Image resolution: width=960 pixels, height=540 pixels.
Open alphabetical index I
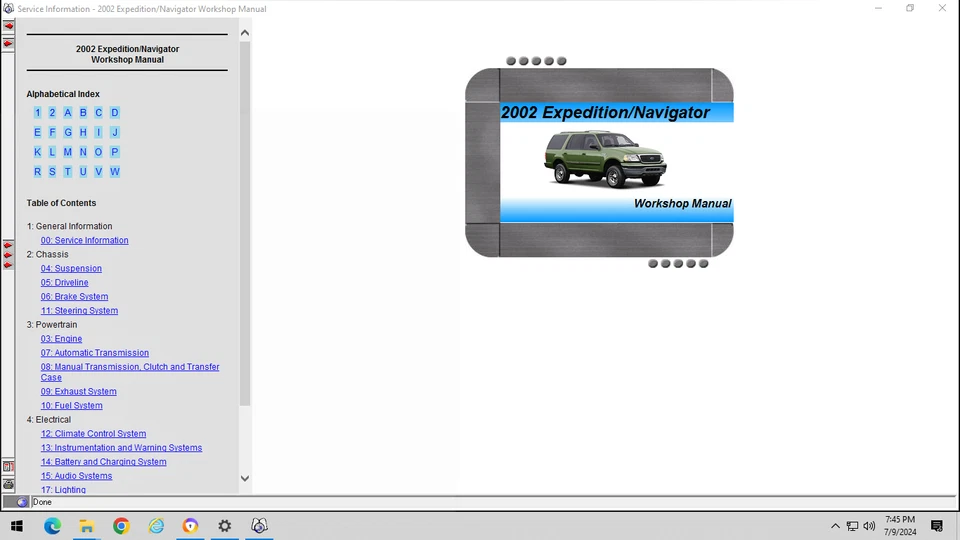[x=99, y=132]
